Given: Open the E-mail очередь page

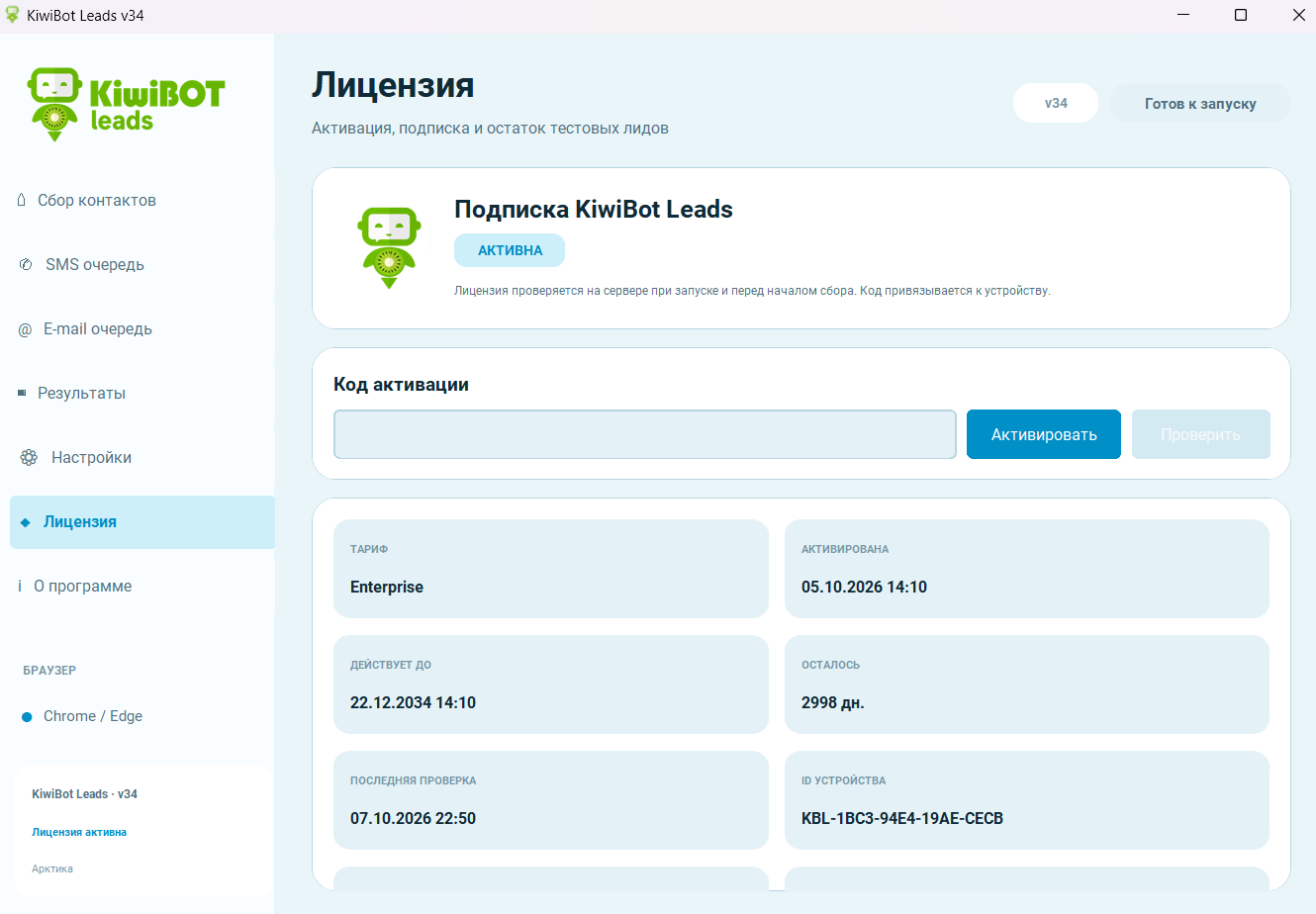Looking at the screenshot, I should click(x=142, y=328).
